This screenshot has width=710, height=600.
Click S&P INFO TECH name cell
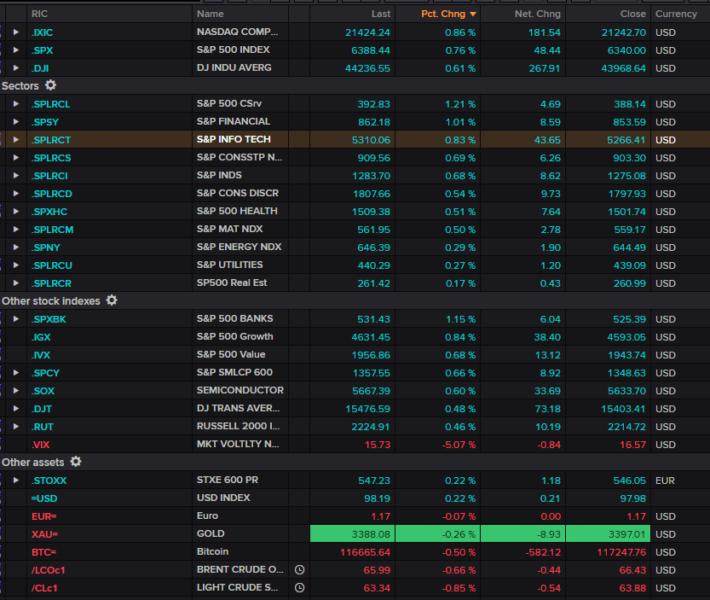234,139
